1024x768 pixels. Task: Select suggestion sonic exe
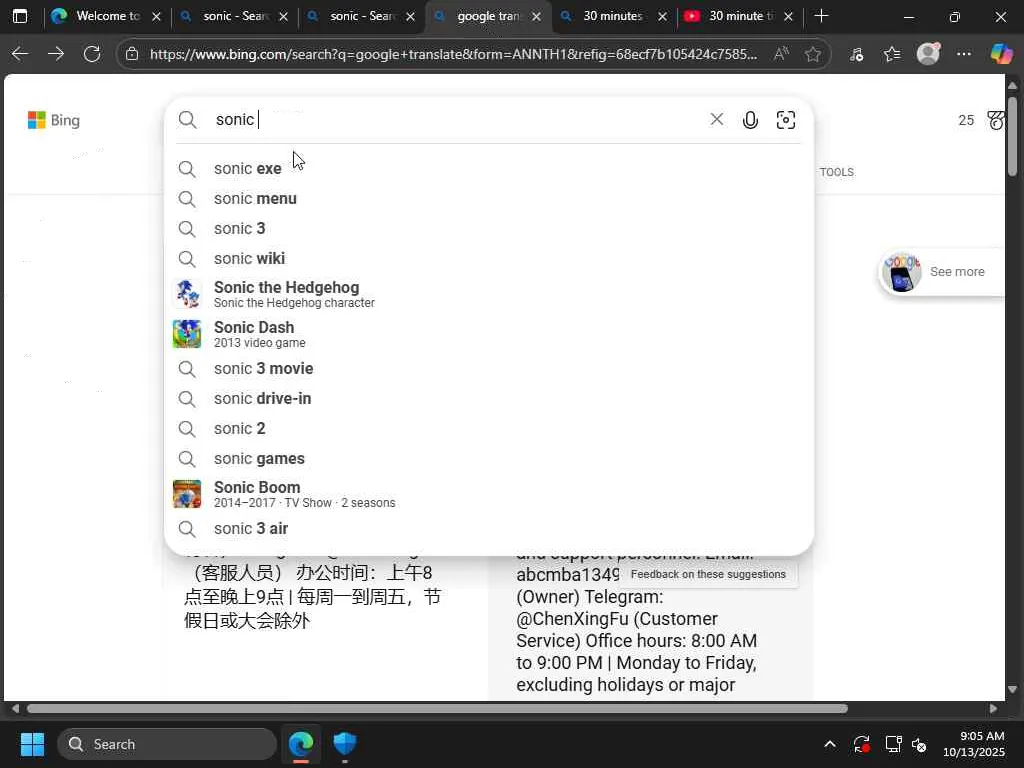pos(488,168)
